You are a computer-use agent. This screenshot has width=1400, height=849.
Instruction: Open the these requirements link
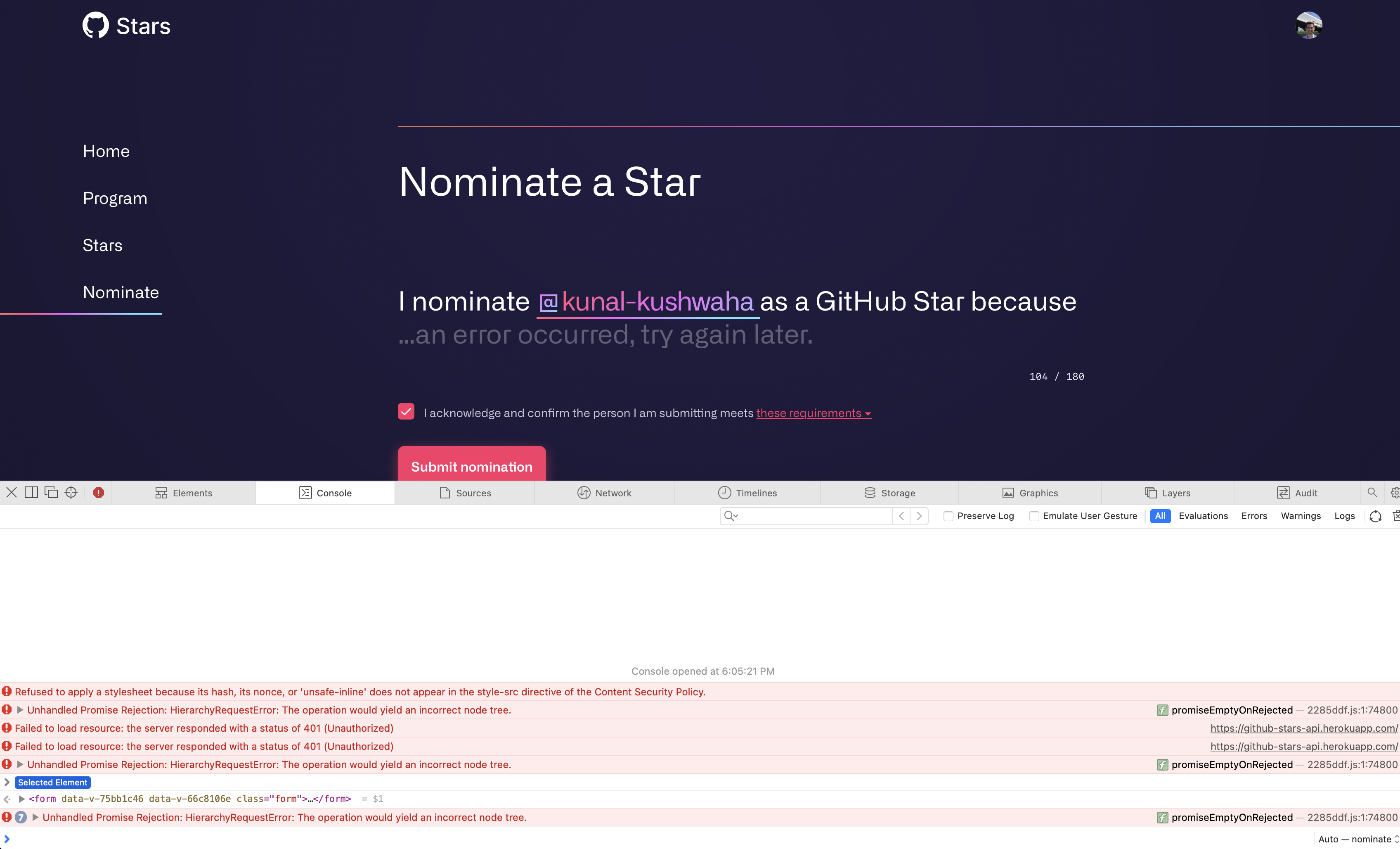pos(809,413)
